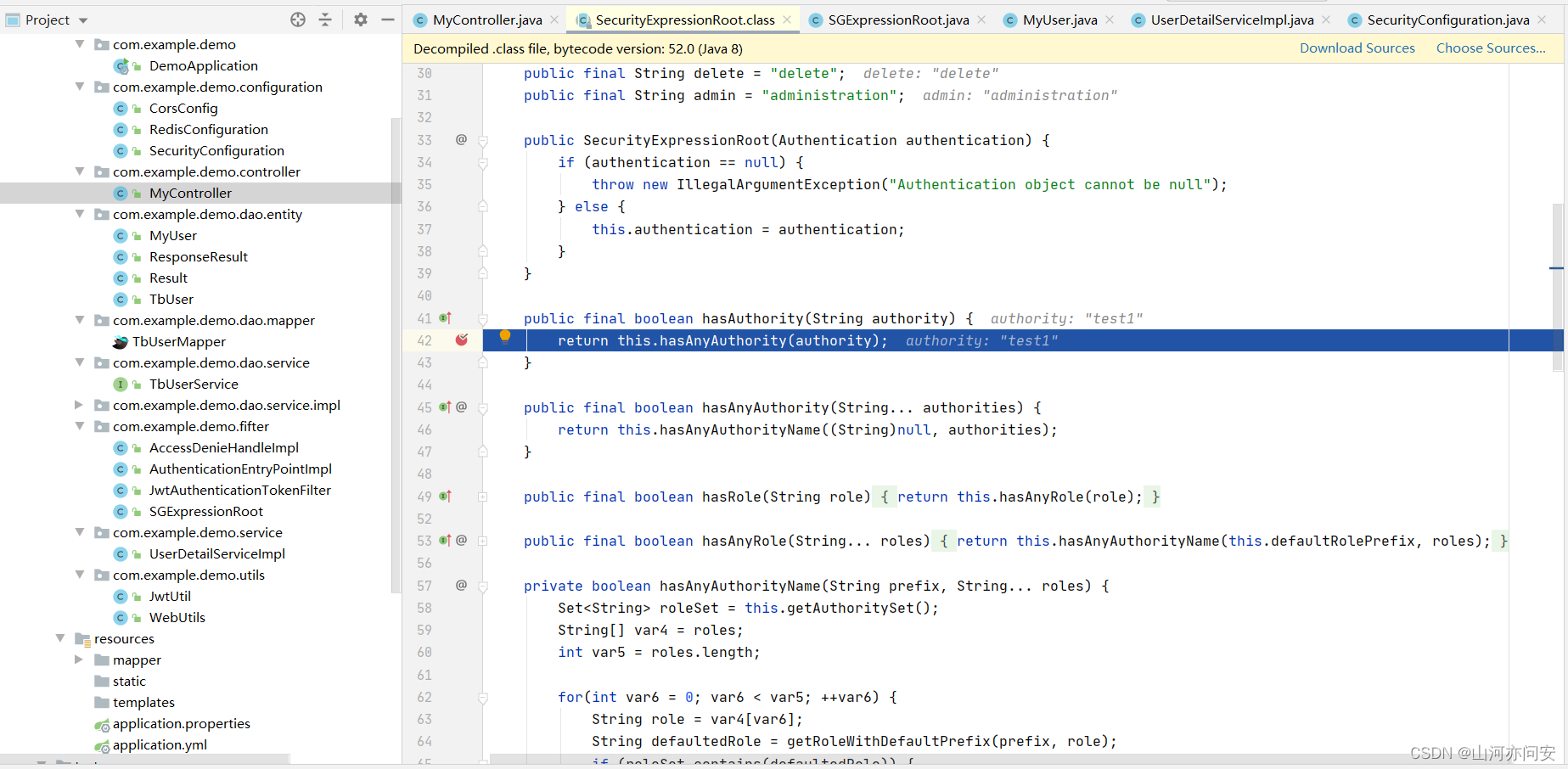This screenshot has height=769, width=1568.
Task: Select SGExpressionRoot in project tree
Action: click(x=206, y=511)
